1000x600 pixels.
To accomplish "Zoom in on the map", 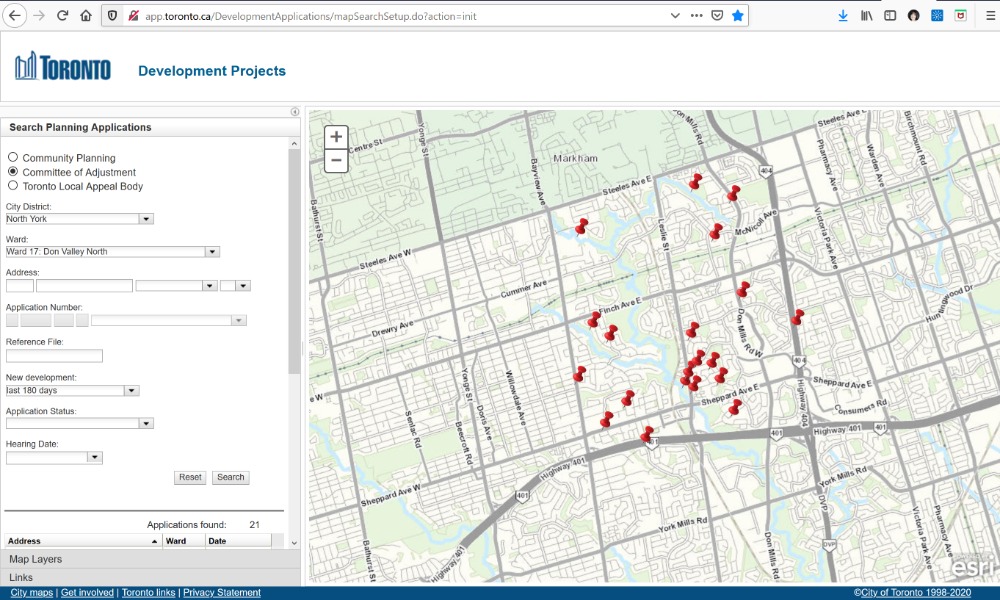I will pos(336,136).
